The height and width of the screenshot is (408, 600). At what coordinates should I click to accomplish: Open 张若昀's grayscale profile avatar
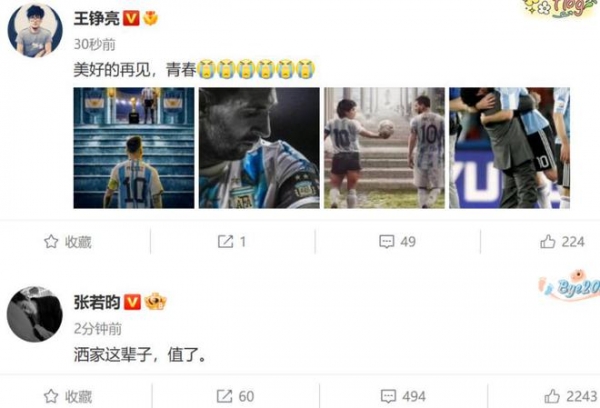(35, 314)
